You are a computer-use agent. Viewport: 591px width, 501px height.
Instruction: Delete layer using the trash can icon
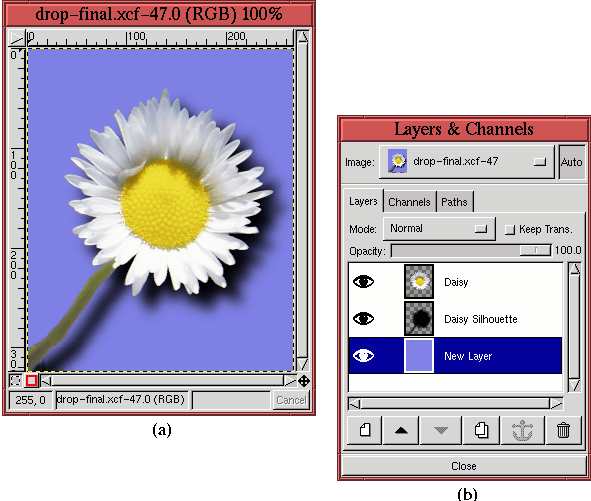tap(563, 430)
